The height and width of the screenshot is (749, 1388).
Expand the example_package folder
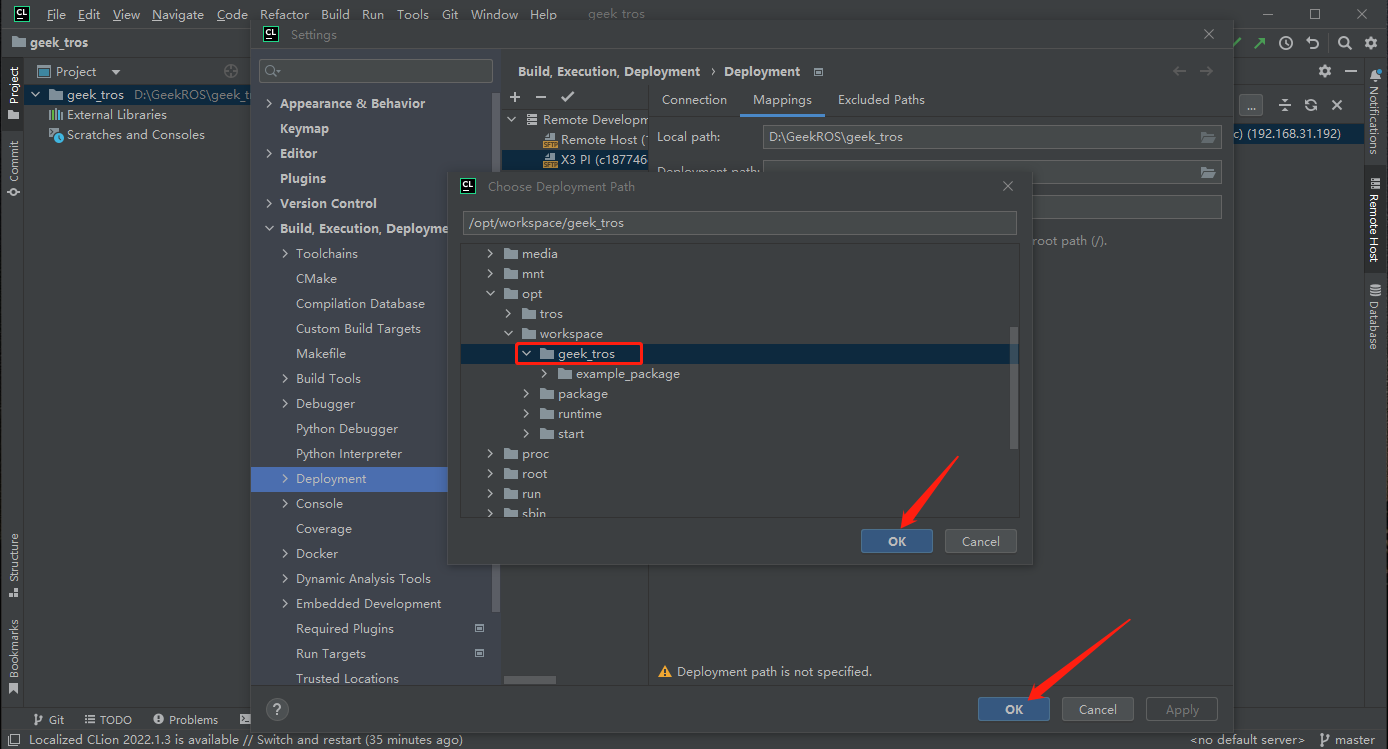(544, 374)
